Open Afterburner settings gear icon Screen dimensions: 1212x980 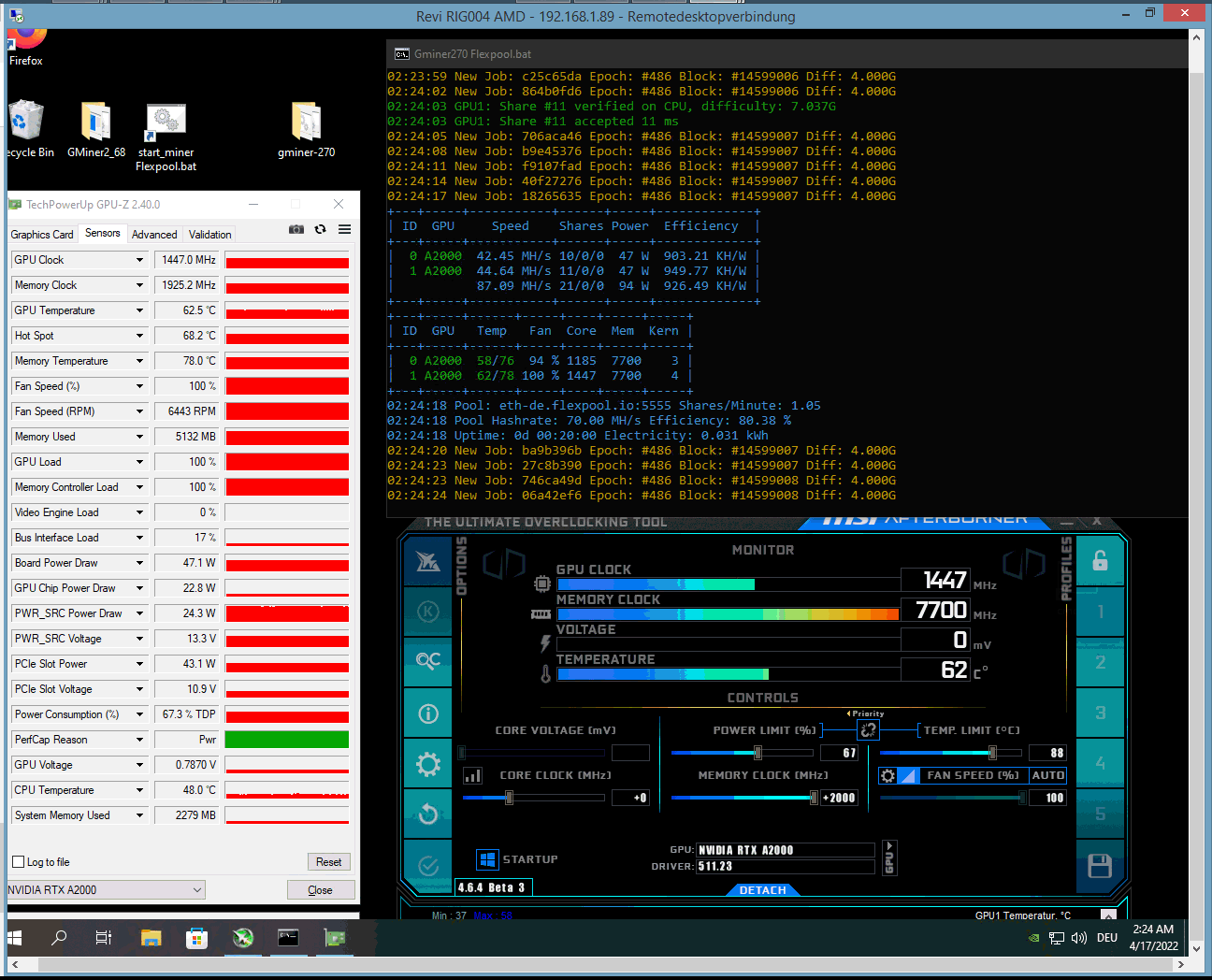[427, 764]
